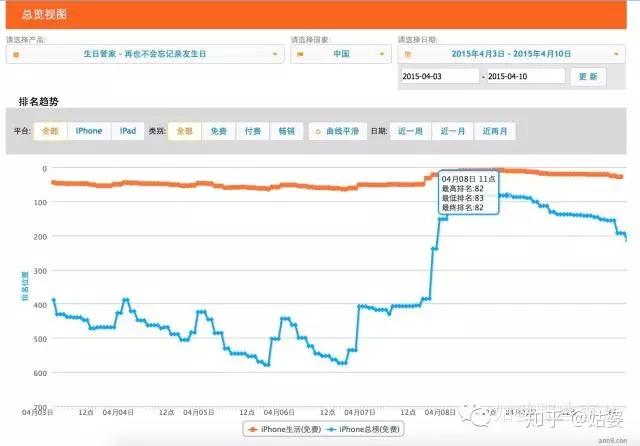Select the 全部 platform filter
The width and height of the screenshot is (640, 446).
click(50, 131)
